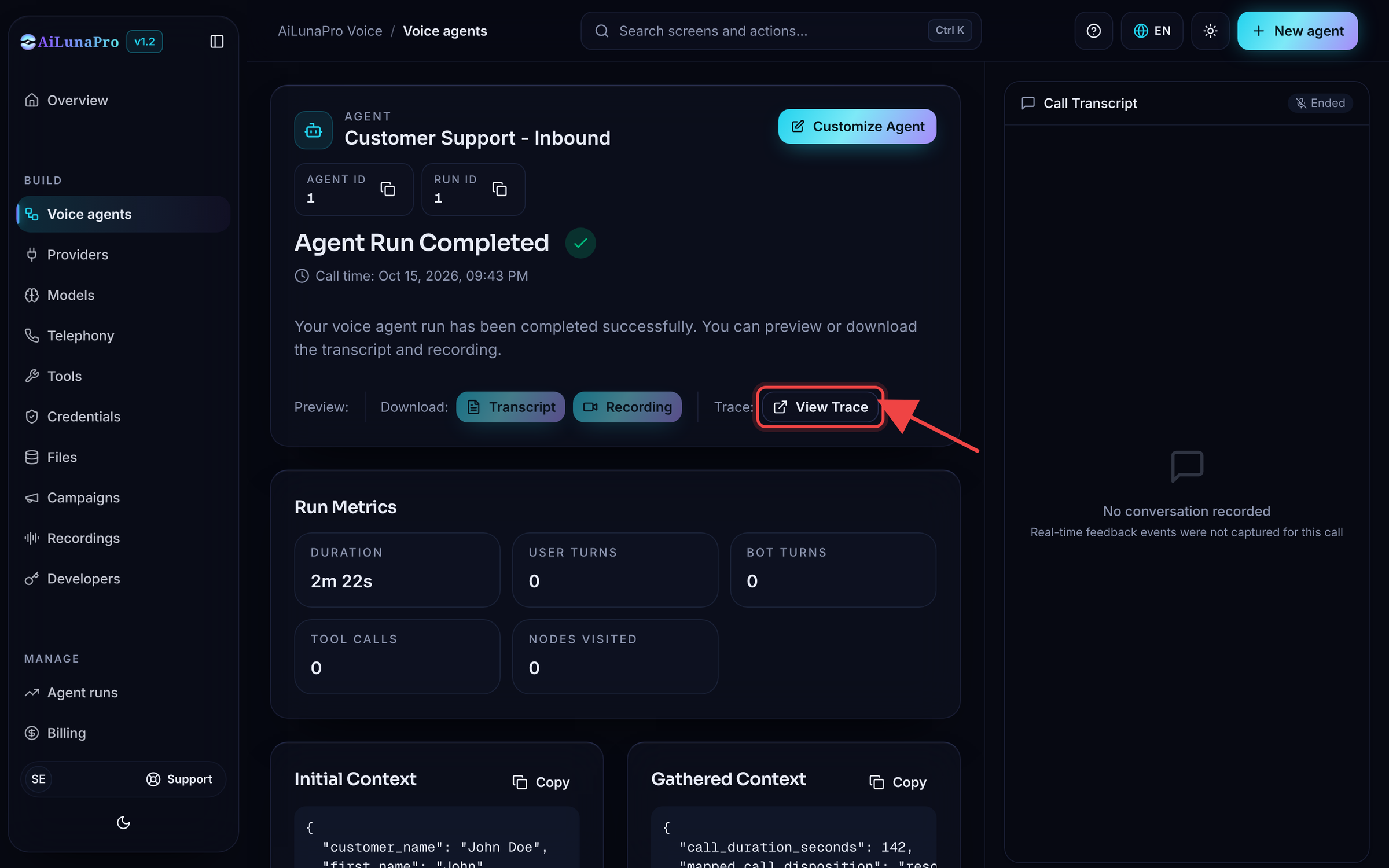Create a New agent
This screenshot has width=1389, height=868.
pyautogui.click(x=1297, y=31)
